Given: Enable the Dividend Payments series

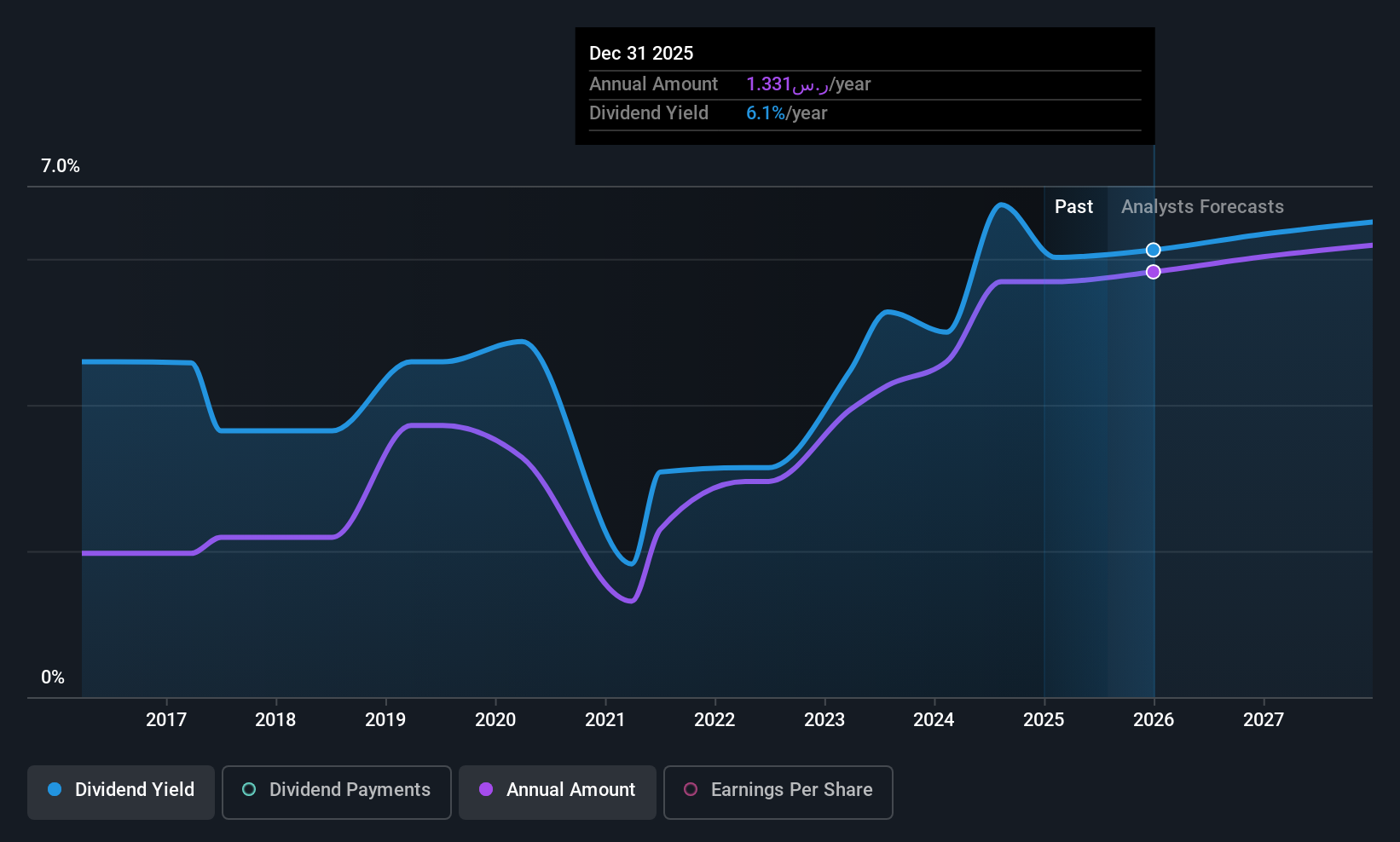Looking at the screenshot, I should (337, 793).
